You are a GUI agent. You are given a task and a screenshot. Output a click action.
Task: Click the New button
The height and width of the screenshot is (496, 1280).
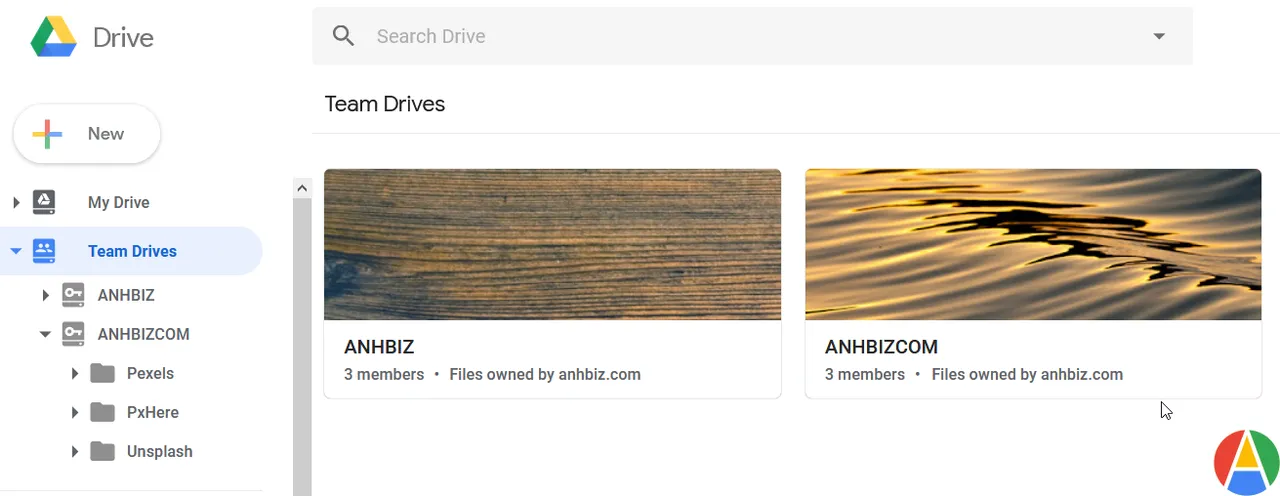click(87, 134)
